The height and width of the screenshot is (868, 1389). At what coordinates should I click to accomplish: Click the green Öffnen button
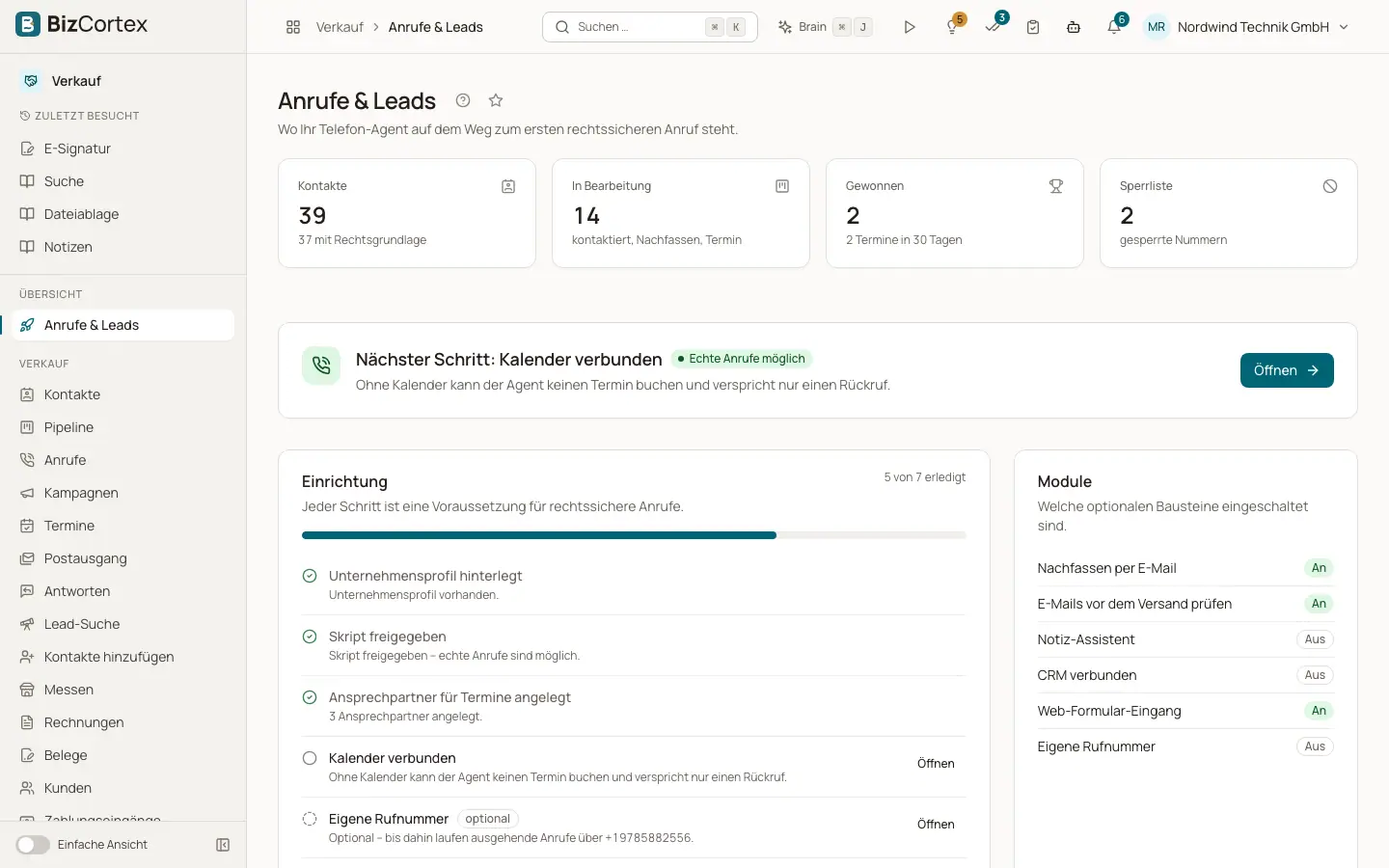1287,370
